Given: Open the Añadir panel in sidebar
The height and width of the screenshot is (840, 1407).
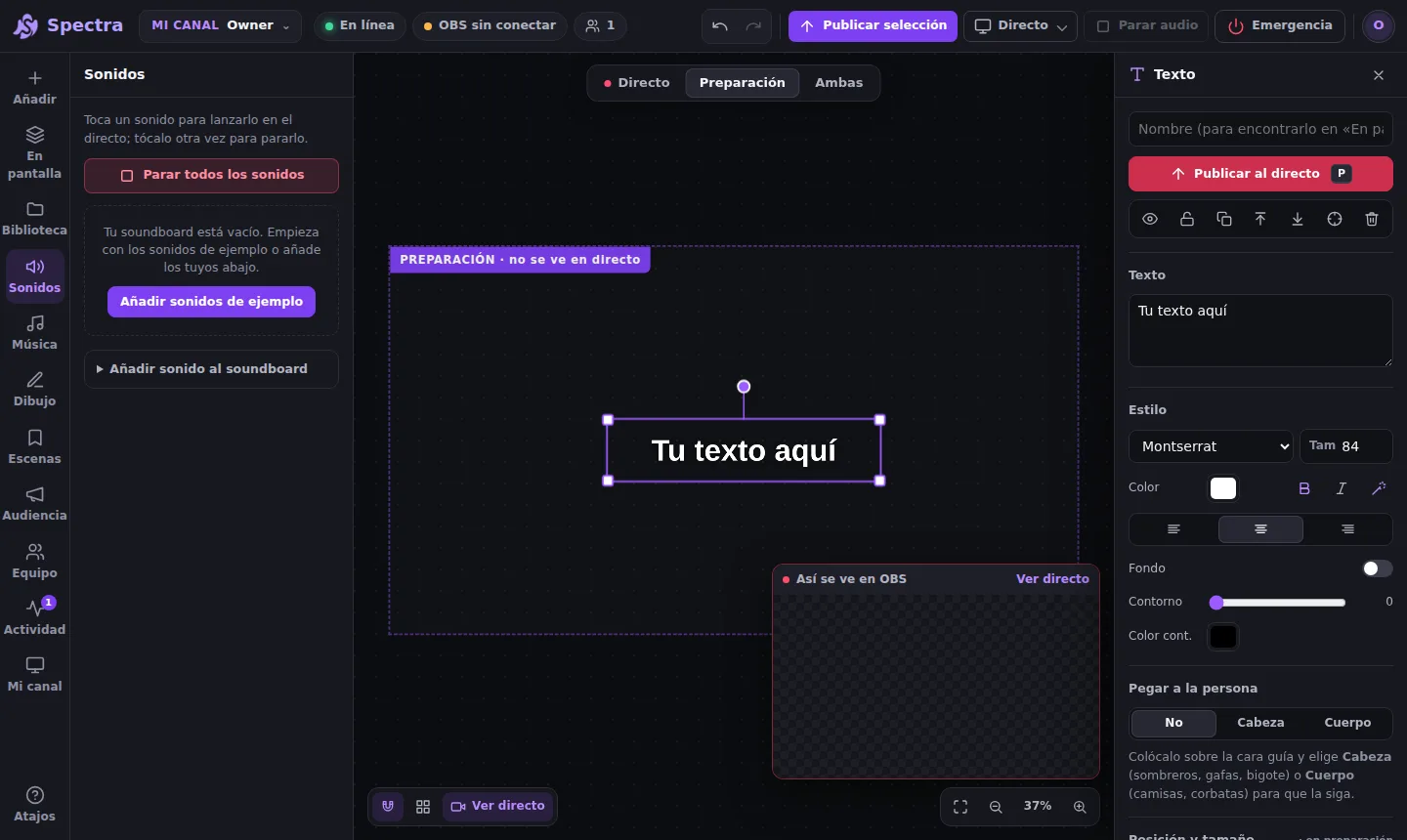Looking at the screenshot, I should click(x=34, y=88).
